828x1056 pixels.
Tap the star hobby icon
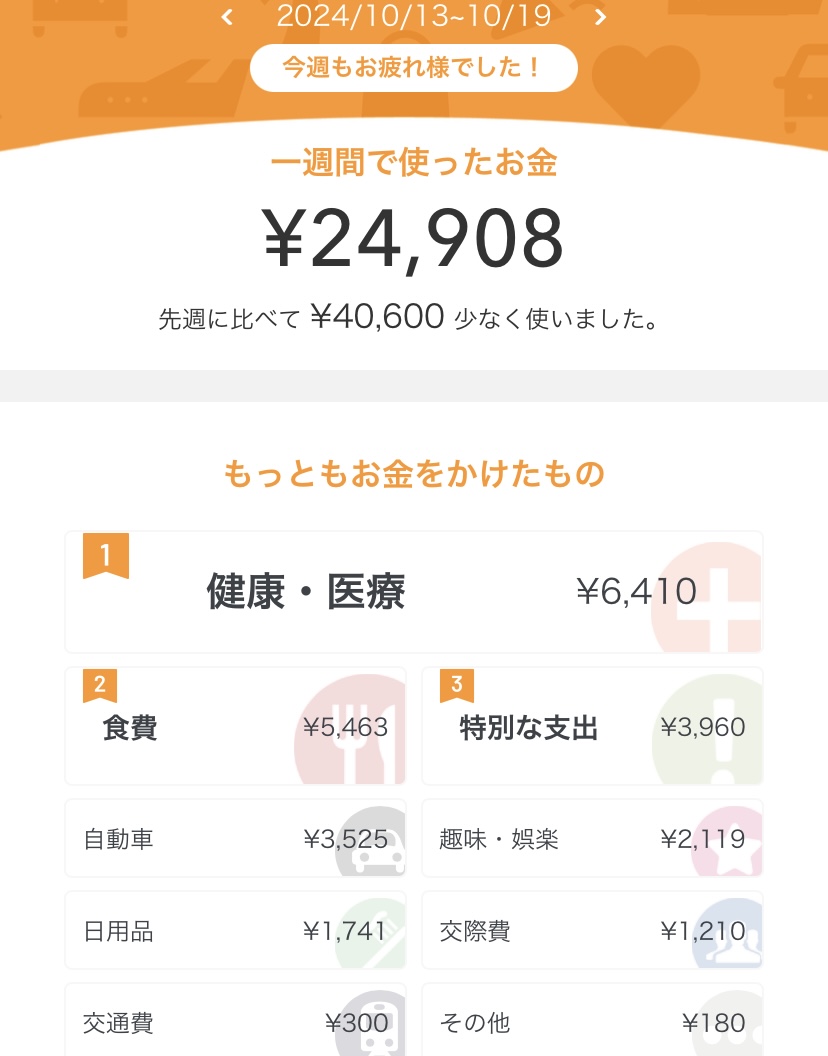(735, 845)
